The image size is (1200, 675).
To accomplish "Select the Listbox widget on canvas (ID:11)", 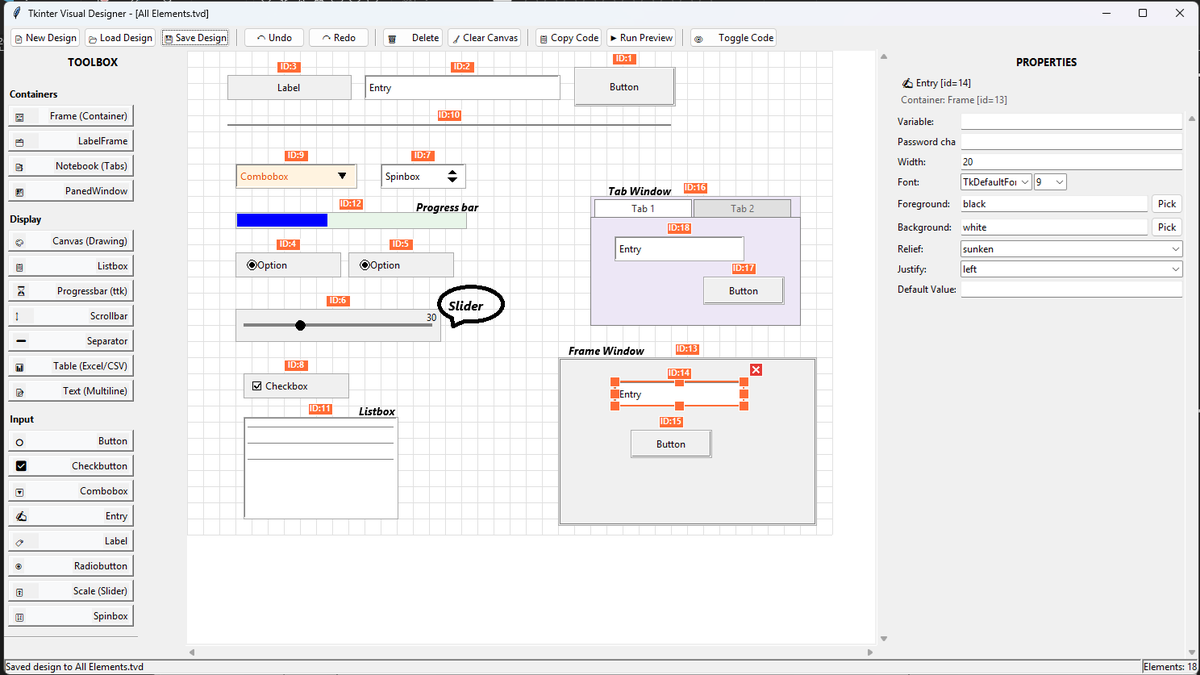I will 321,468.
